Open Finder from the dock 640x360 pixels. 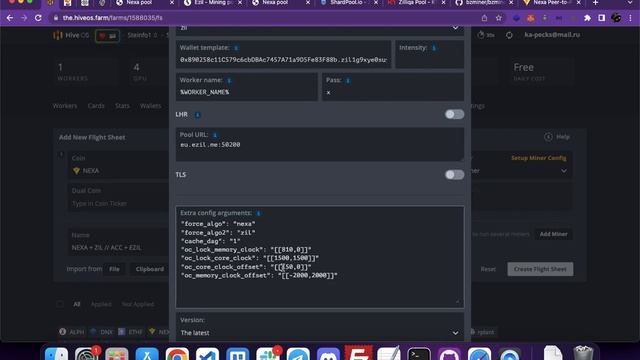pyautogui.click(x=56, y=353)
